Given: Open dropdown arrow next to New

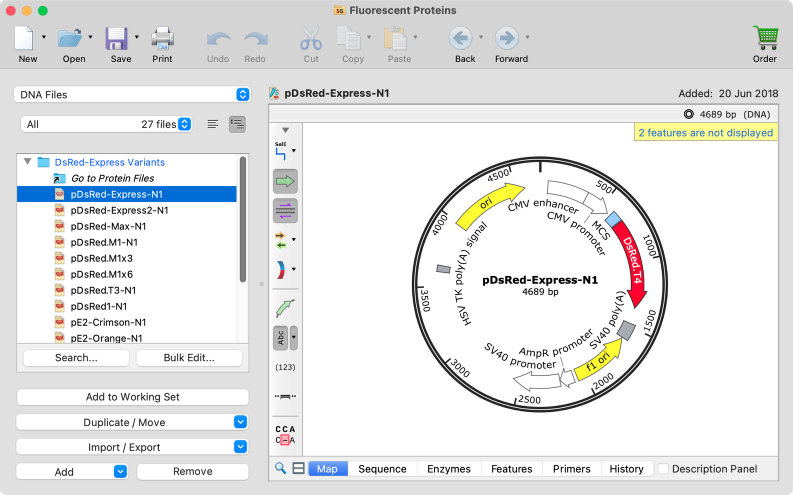Looking at the screenshot, I should (43, 37).
